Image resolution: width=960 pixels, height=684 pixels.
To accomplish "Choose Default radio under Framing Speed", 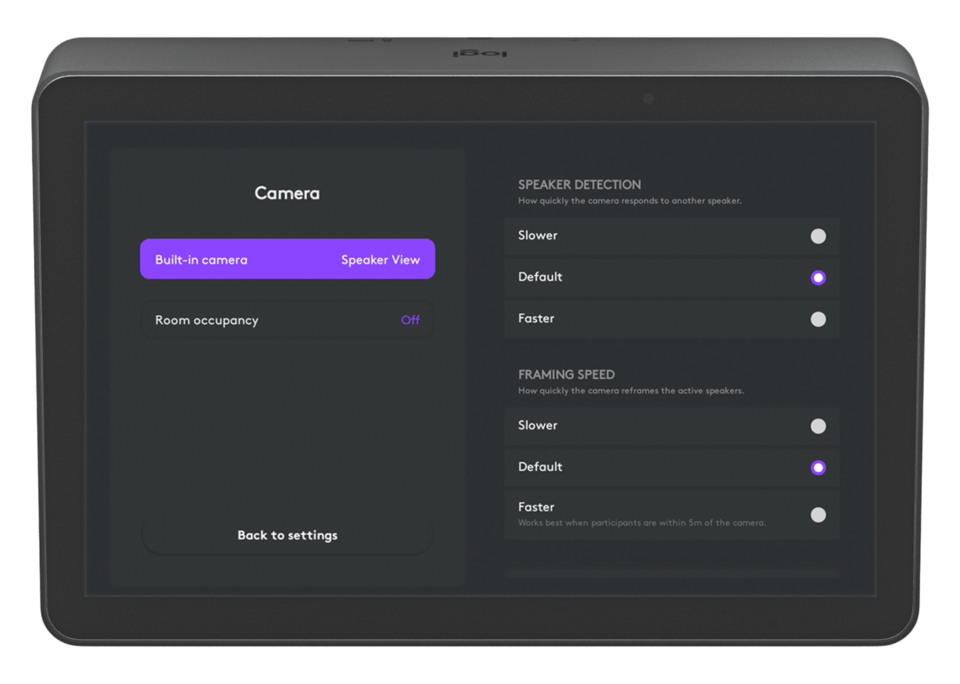I will click(818, 467).
